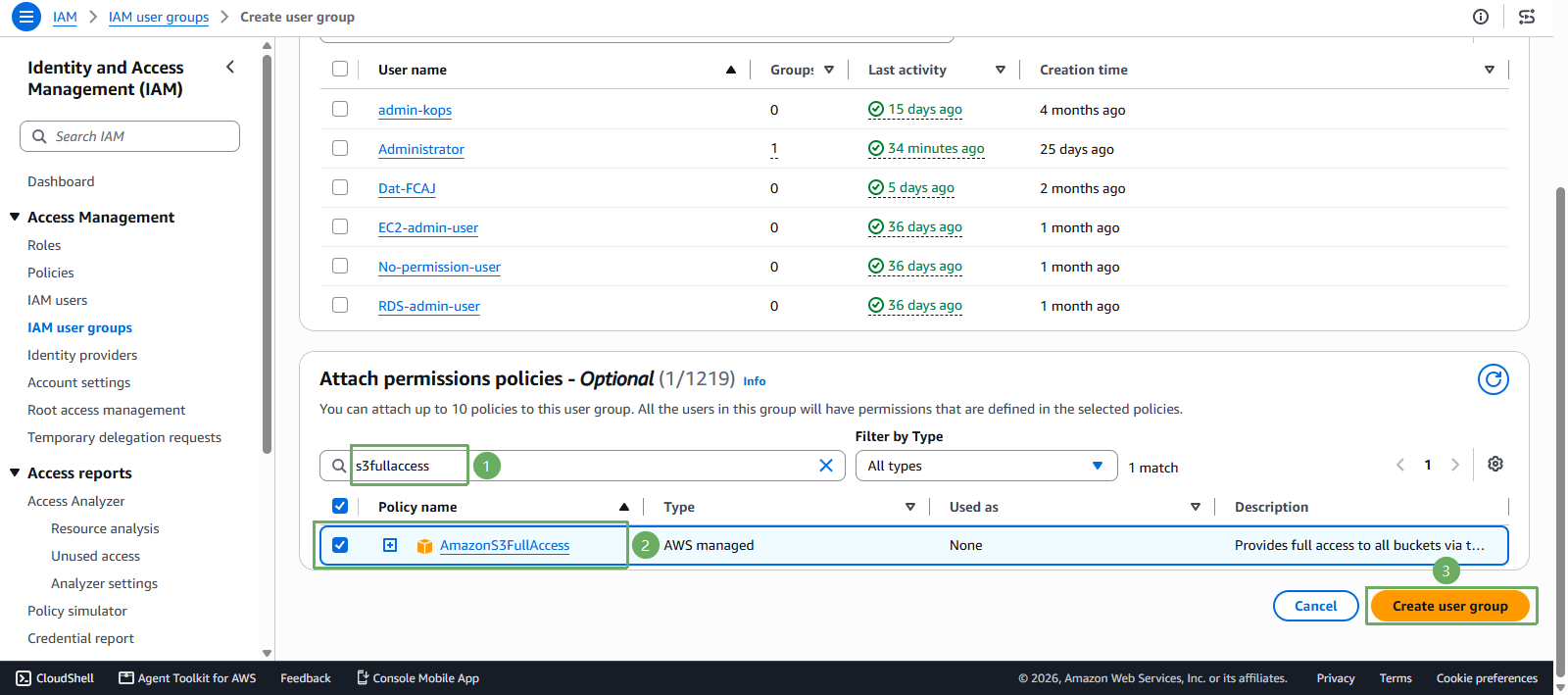
Task: Click the Create user group button
Action: 1450,606
